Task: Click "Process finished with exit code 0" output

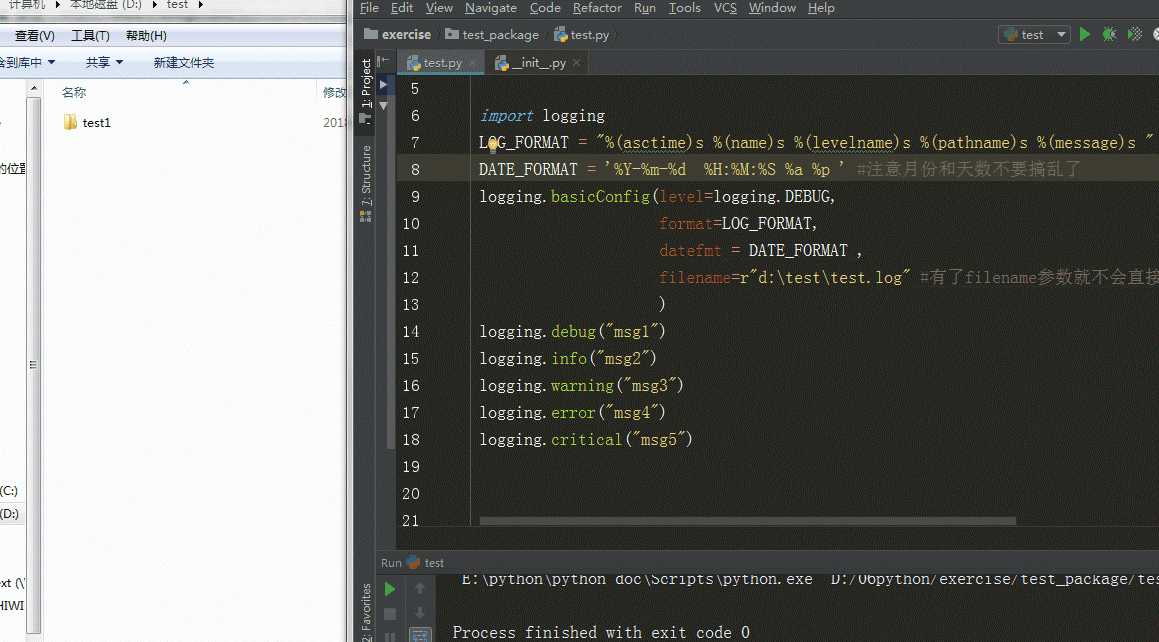Action: [x=601, y=632]
